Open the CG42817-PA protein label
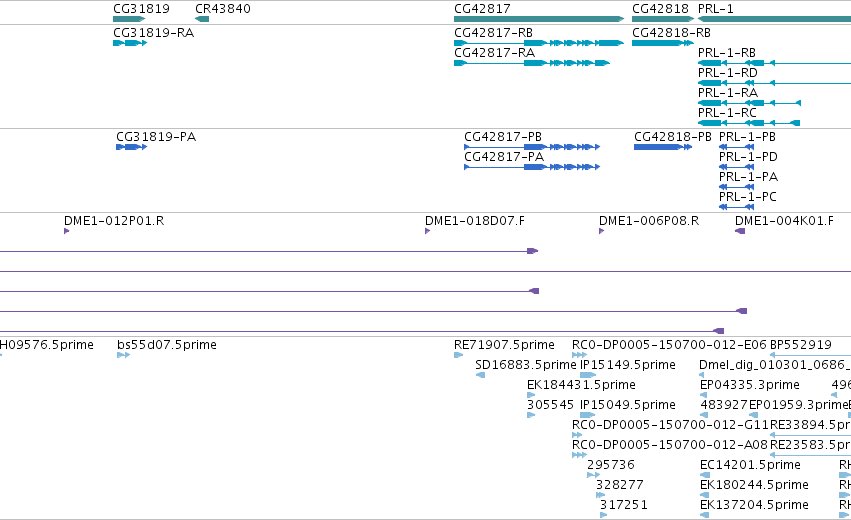 coord(504,157)
